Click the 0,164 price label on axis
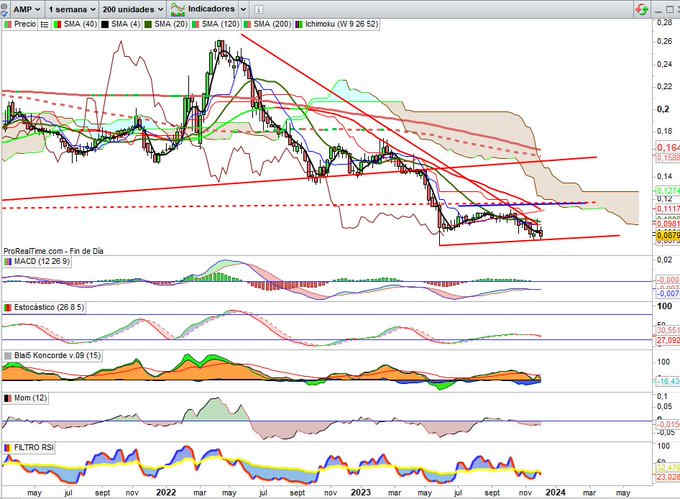Image resolution: width=680 pixels, height=499 pixels. (x=668, y=148)
